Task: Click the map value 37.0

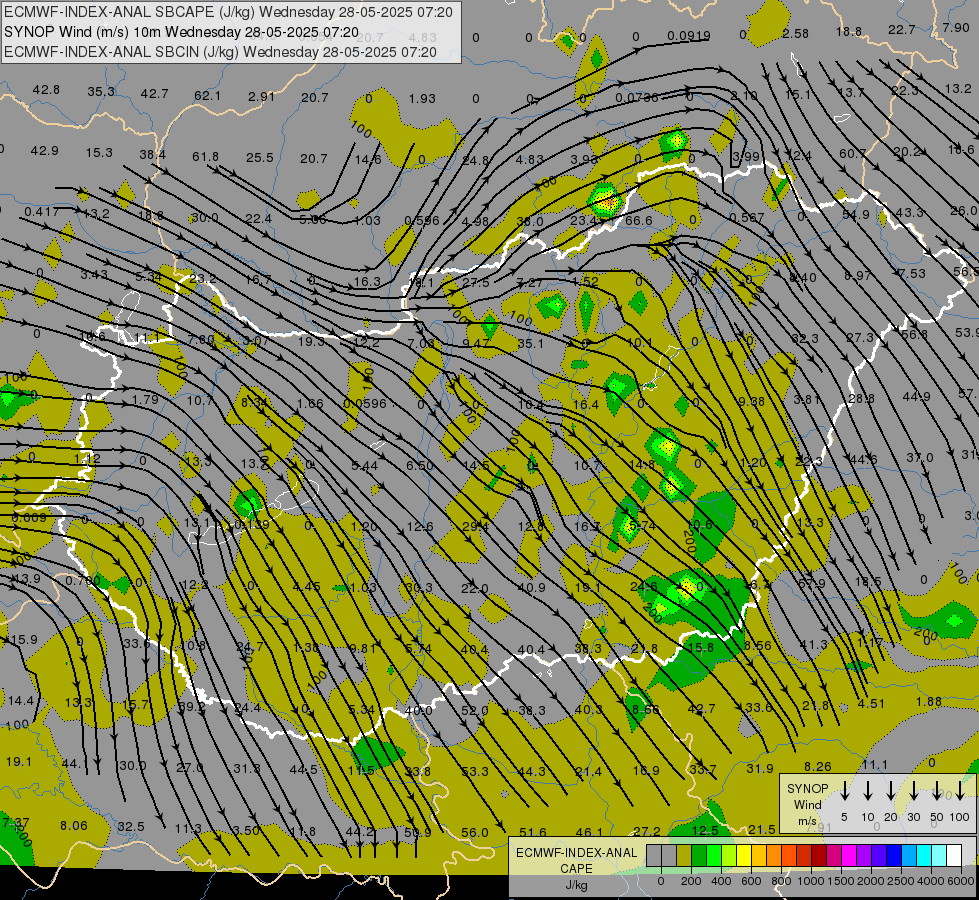Action: 920,458
